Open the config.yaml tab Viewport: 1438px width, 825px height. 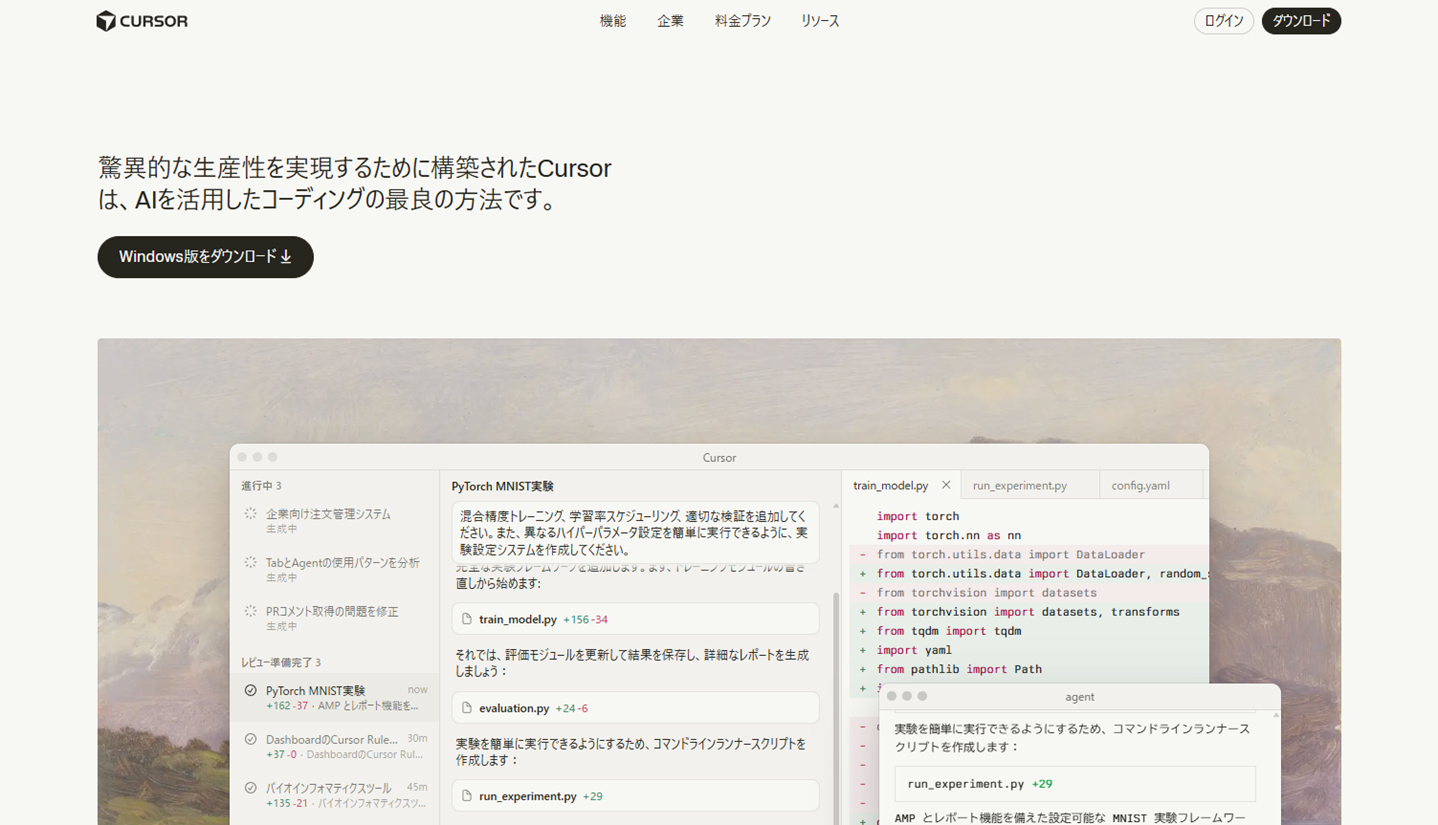[1140, 485]
